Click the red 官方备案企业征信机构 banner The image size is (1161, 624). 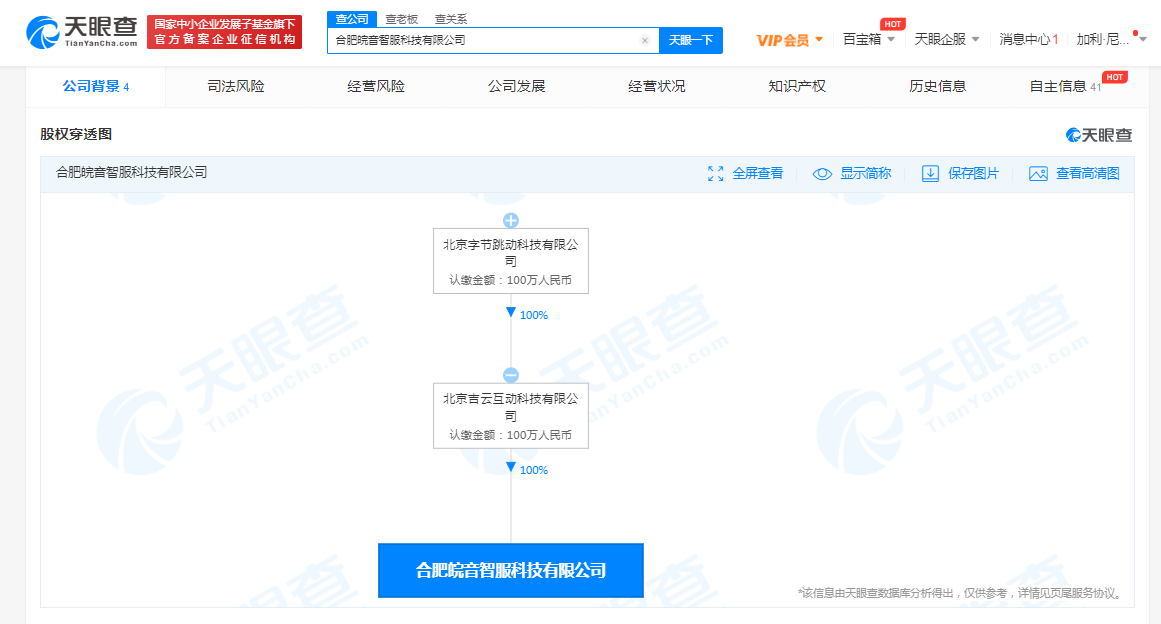[224, 33]
